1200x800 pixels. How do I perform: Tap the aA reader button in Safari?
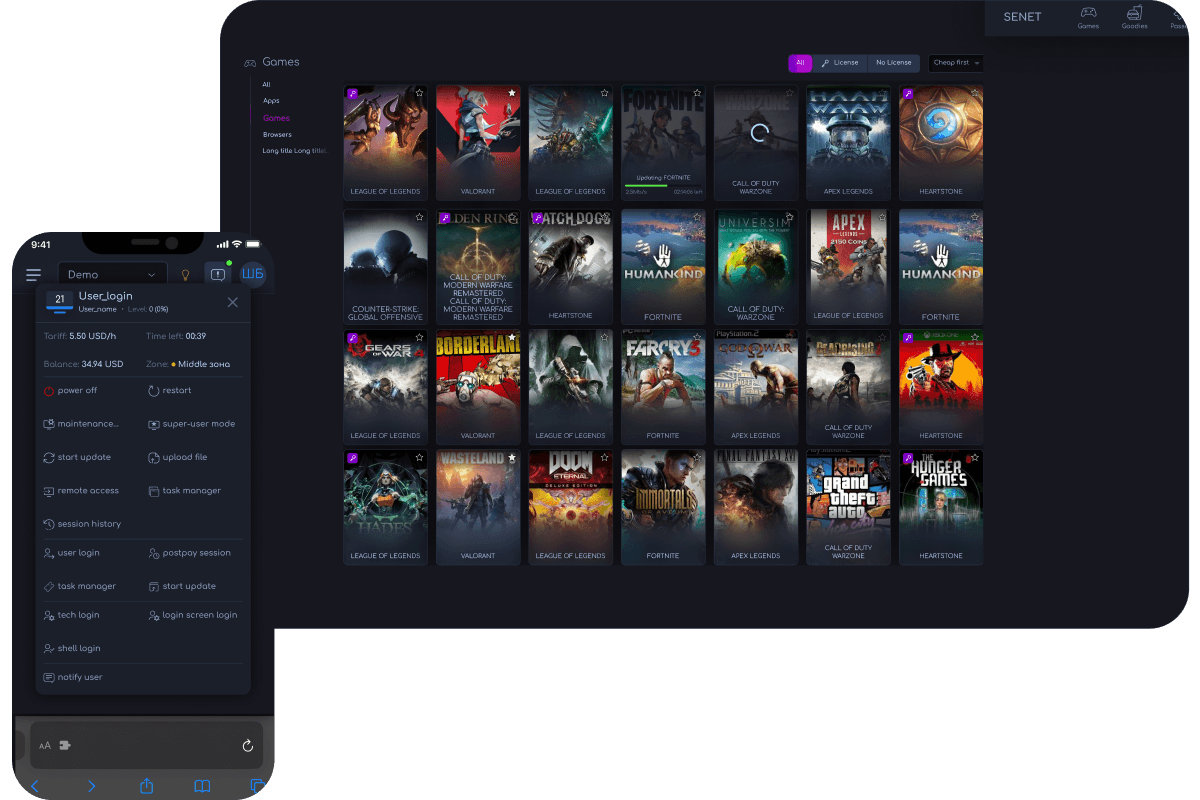(x=45, y=746)
